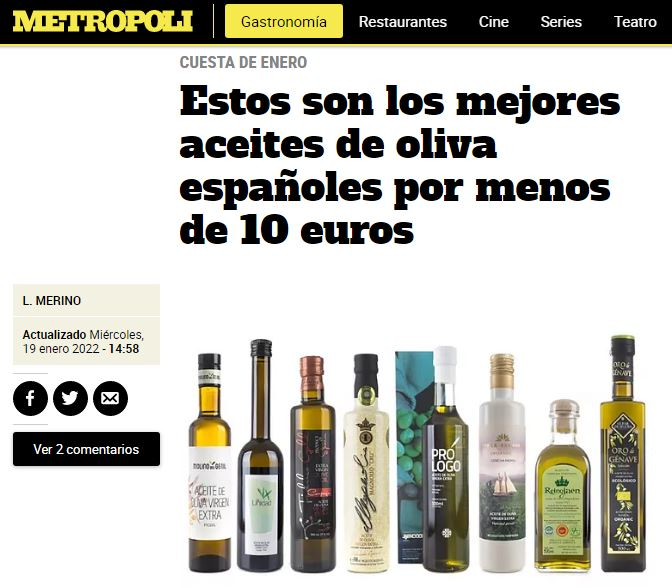Image resolution: width=672 pixels, height=588 pixels.
Task: Click the Magnasur cream-colored bottle
Action: coord(366,463)
